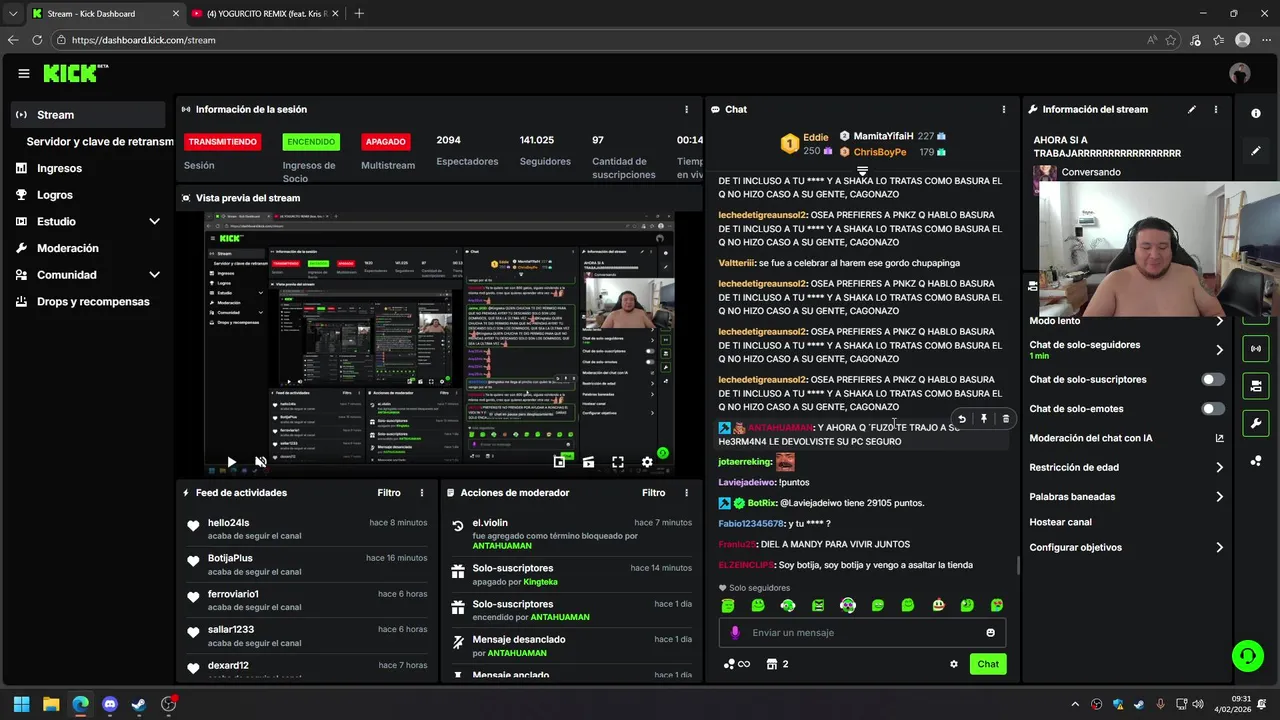Open picture-in-picture on stream preview
Image resolution: width=1280 pixels, height=720 pixels.
pos(559,462)
